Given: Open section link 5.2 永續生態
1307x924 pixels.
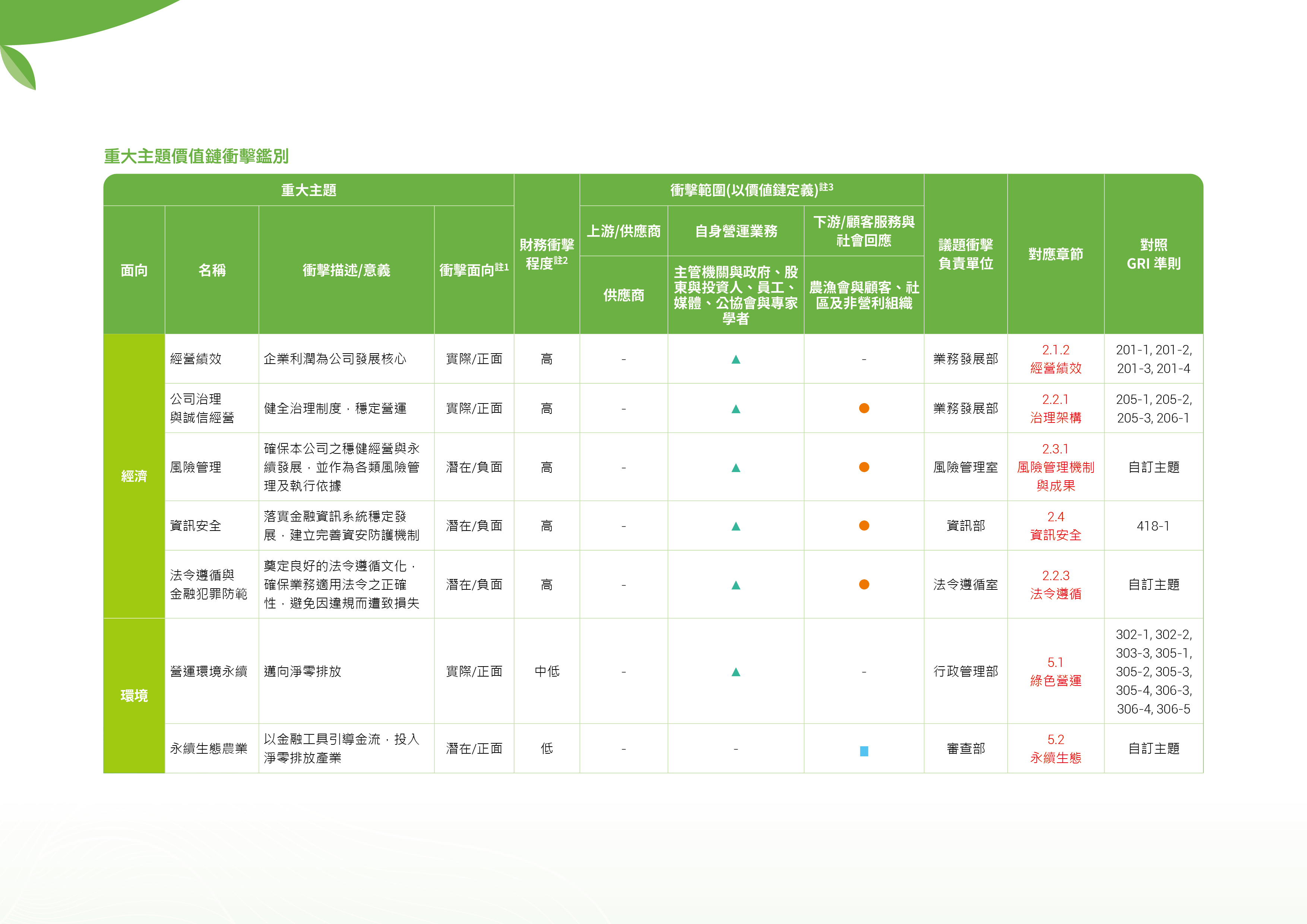Looking at the screenshot, I should (x=1056, y=749).
